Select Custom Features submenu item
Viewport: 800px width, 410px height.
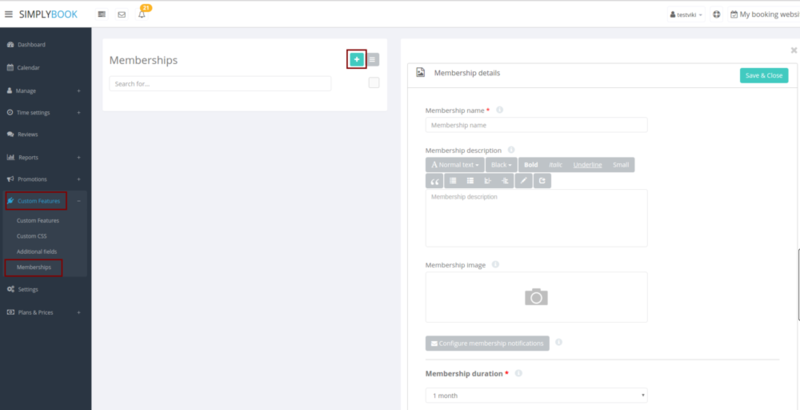point(38,221)
